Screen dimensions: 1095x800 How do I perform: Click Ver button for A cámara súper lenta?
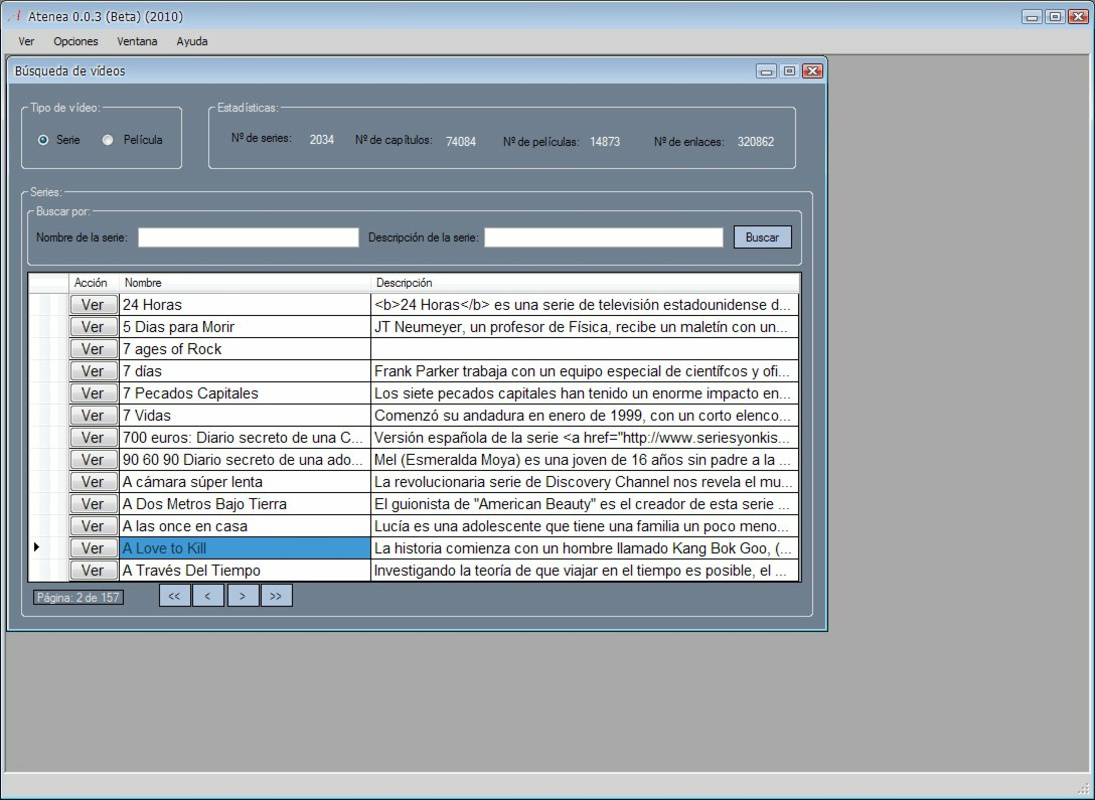click(94, 482)
